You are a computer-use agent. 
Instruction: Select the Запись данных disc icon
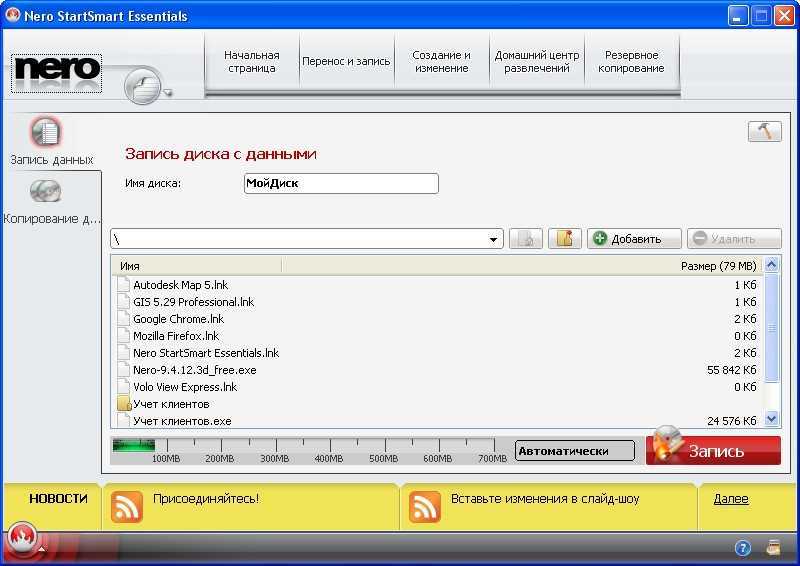click(46, 133)
